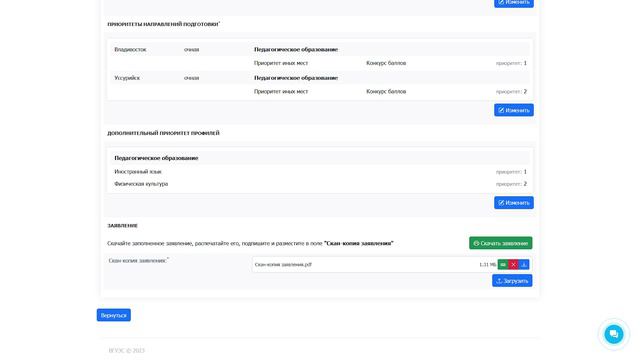
Task: Click the 'Педагогическое образование' header in the profiles block
Action: pos(156,158)
